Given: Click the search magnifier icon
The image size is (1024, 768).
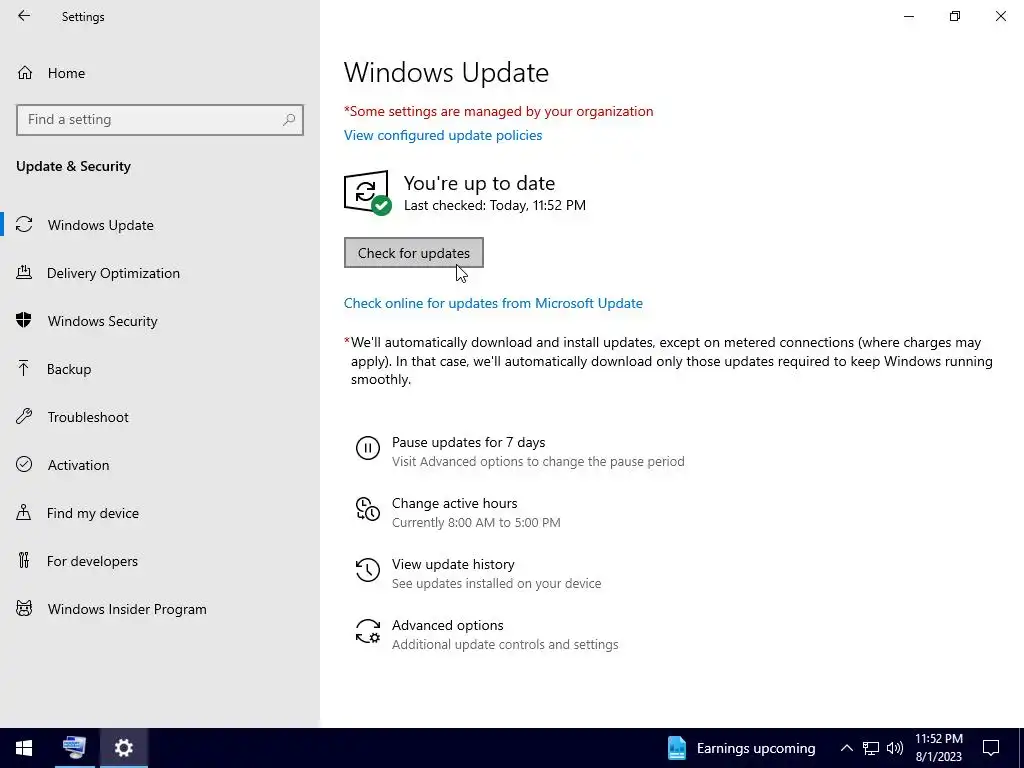Looking at the screenshot, I should click(289, 120).
